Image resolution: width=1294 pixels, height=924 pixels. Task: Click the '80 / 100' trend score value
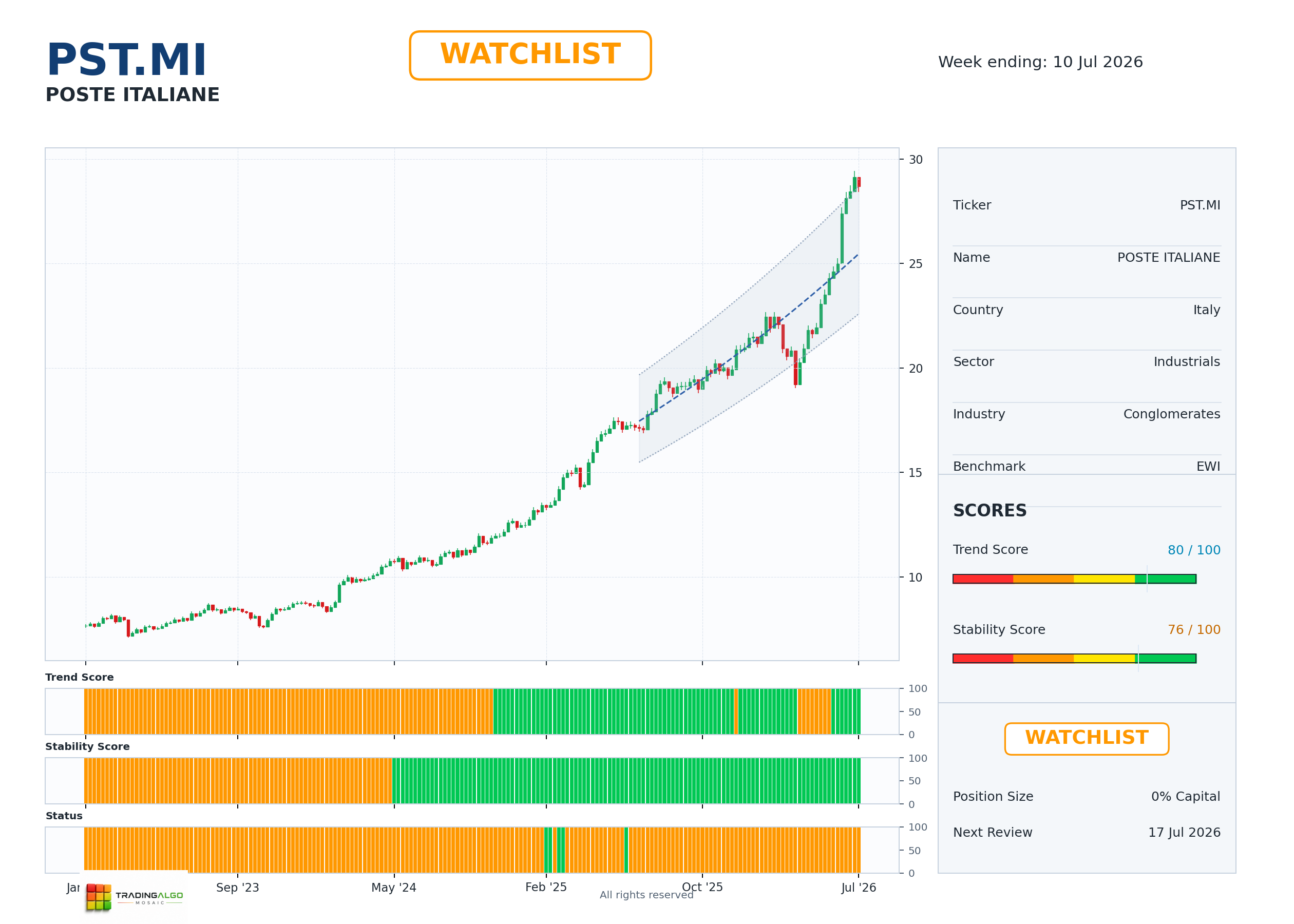(1194, 550)
